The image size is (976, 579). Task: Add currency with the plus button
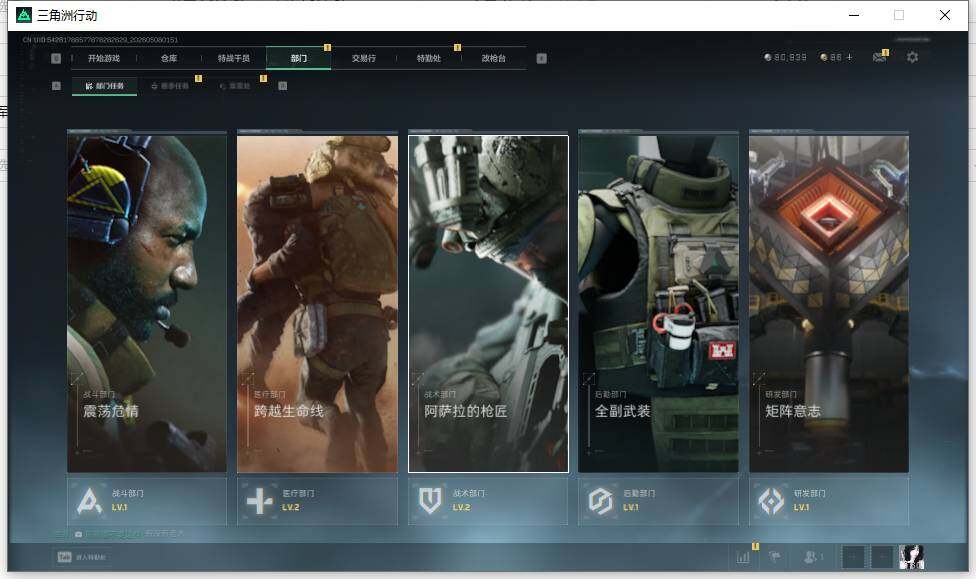coord(849,57)
